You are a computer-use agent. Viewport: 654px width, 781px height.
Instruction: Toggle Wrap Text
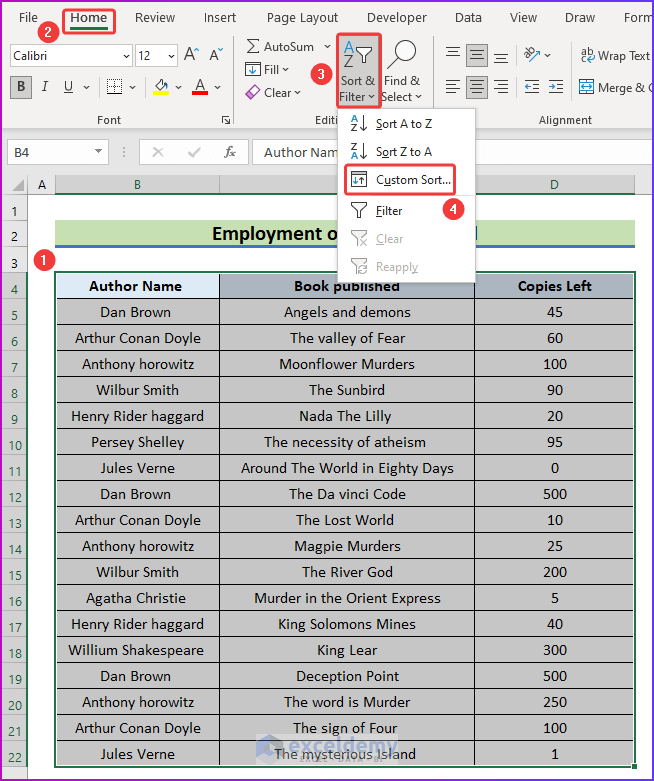(x=615, y=55)
